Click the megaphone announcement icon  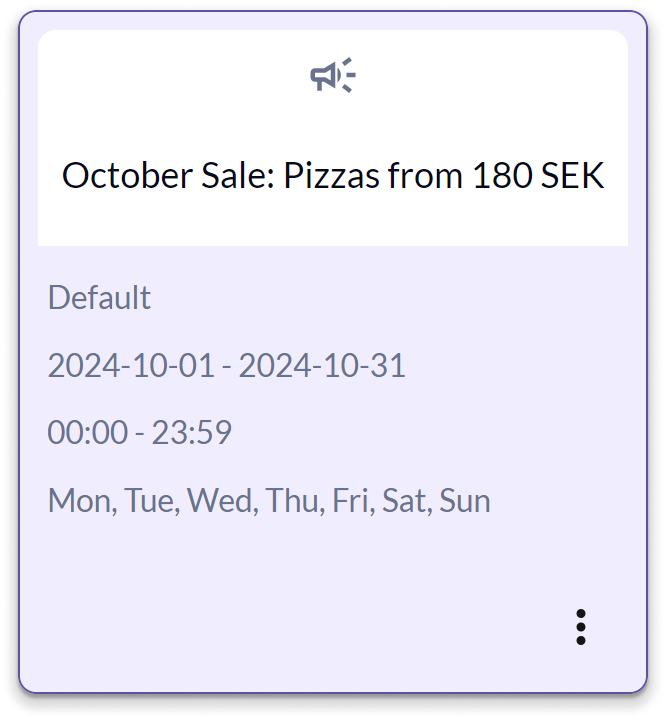pos(333,75)
